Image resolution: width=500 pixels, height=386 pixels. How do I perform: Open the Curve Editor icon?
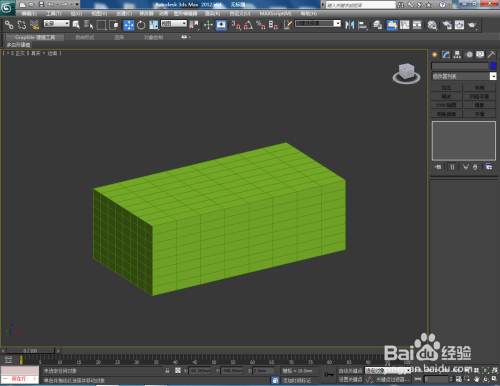click(405, 25)
